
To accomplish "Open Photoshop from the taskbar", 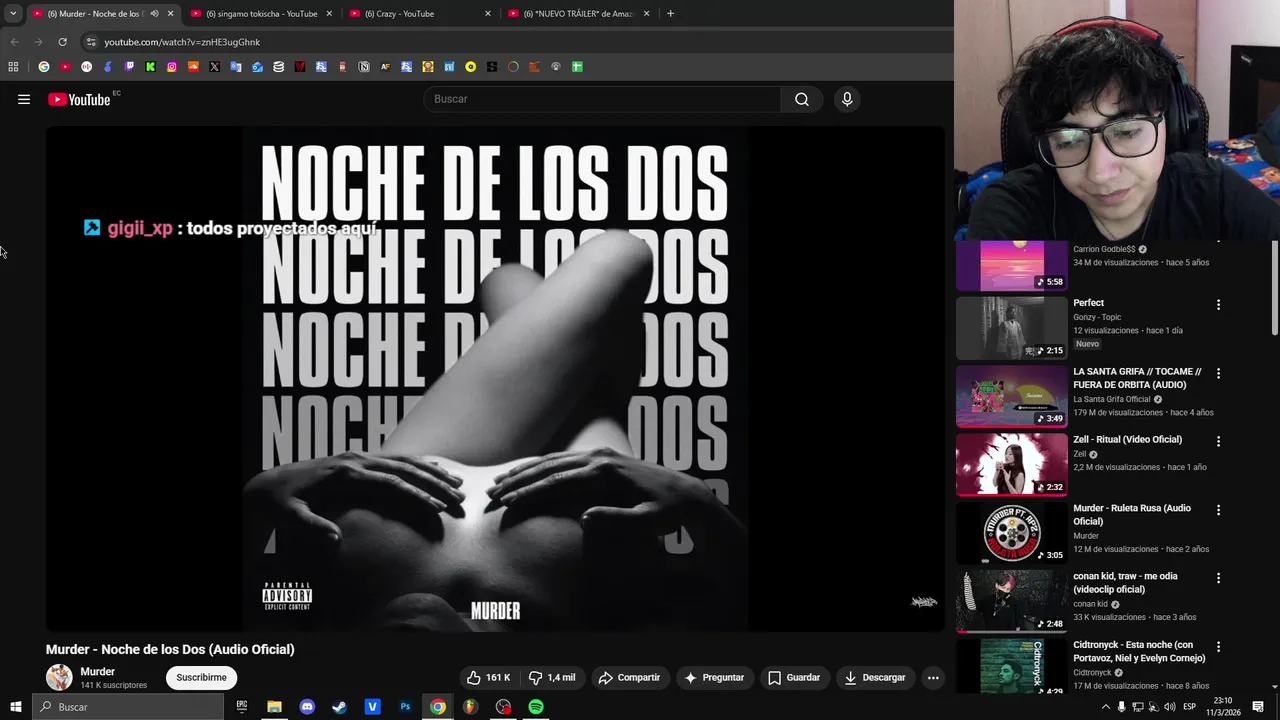I will 405,707.
